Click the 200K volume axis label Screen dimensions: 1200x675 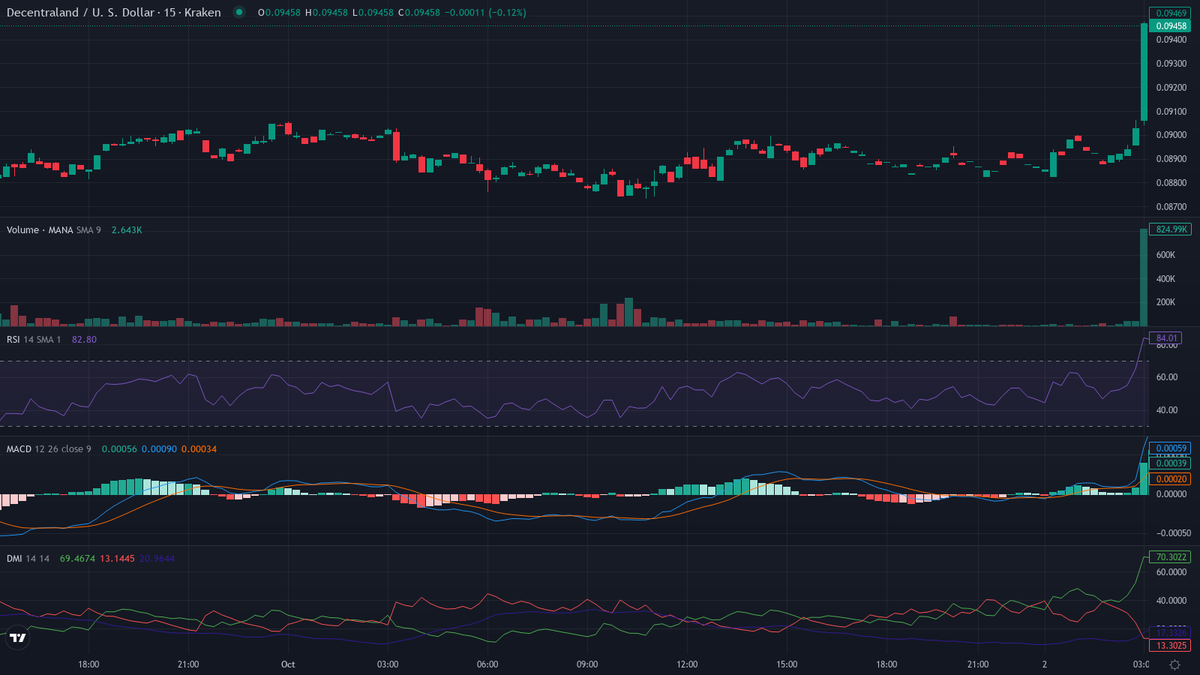(1166, 302)
